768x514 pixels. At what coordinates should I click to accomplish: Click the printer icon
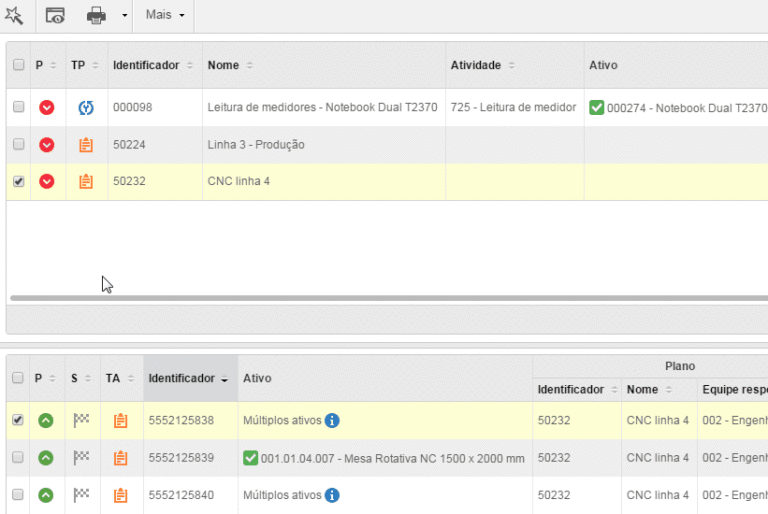[96, 15]
